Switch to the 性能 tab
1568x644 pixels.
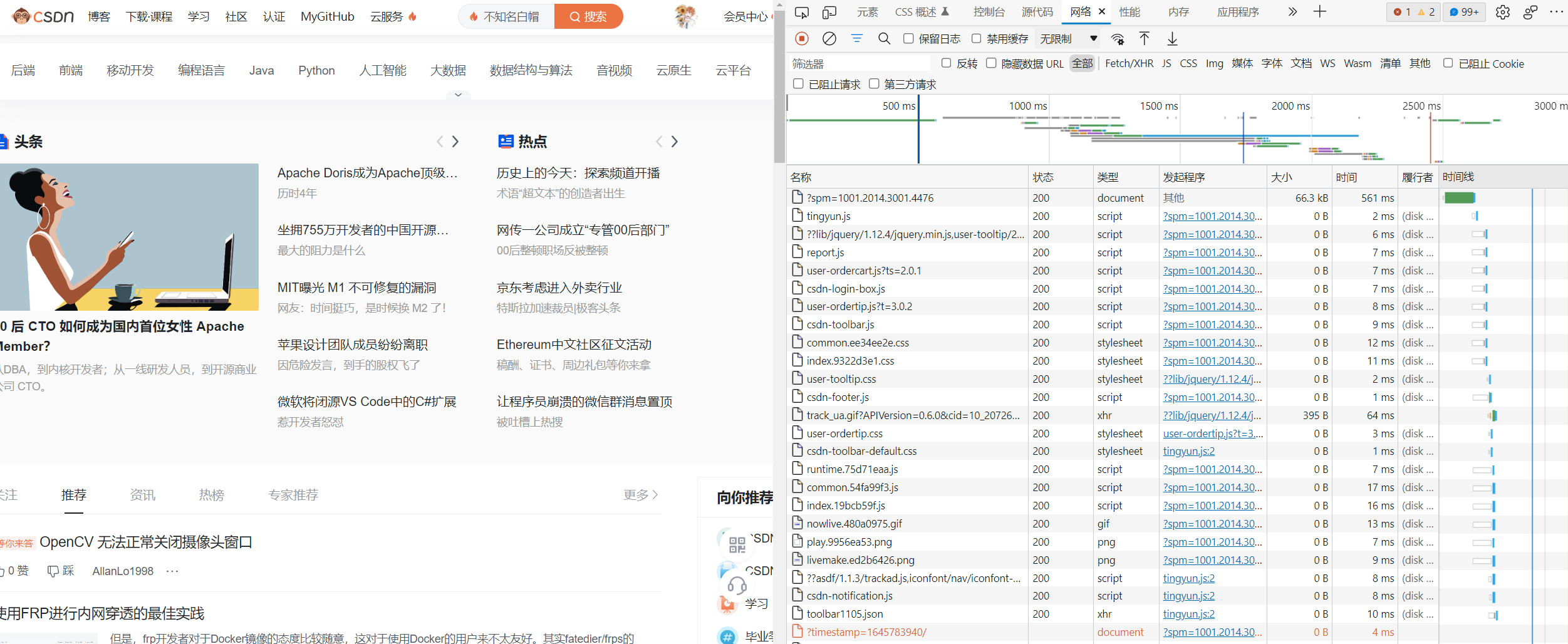coord(1130,12)
